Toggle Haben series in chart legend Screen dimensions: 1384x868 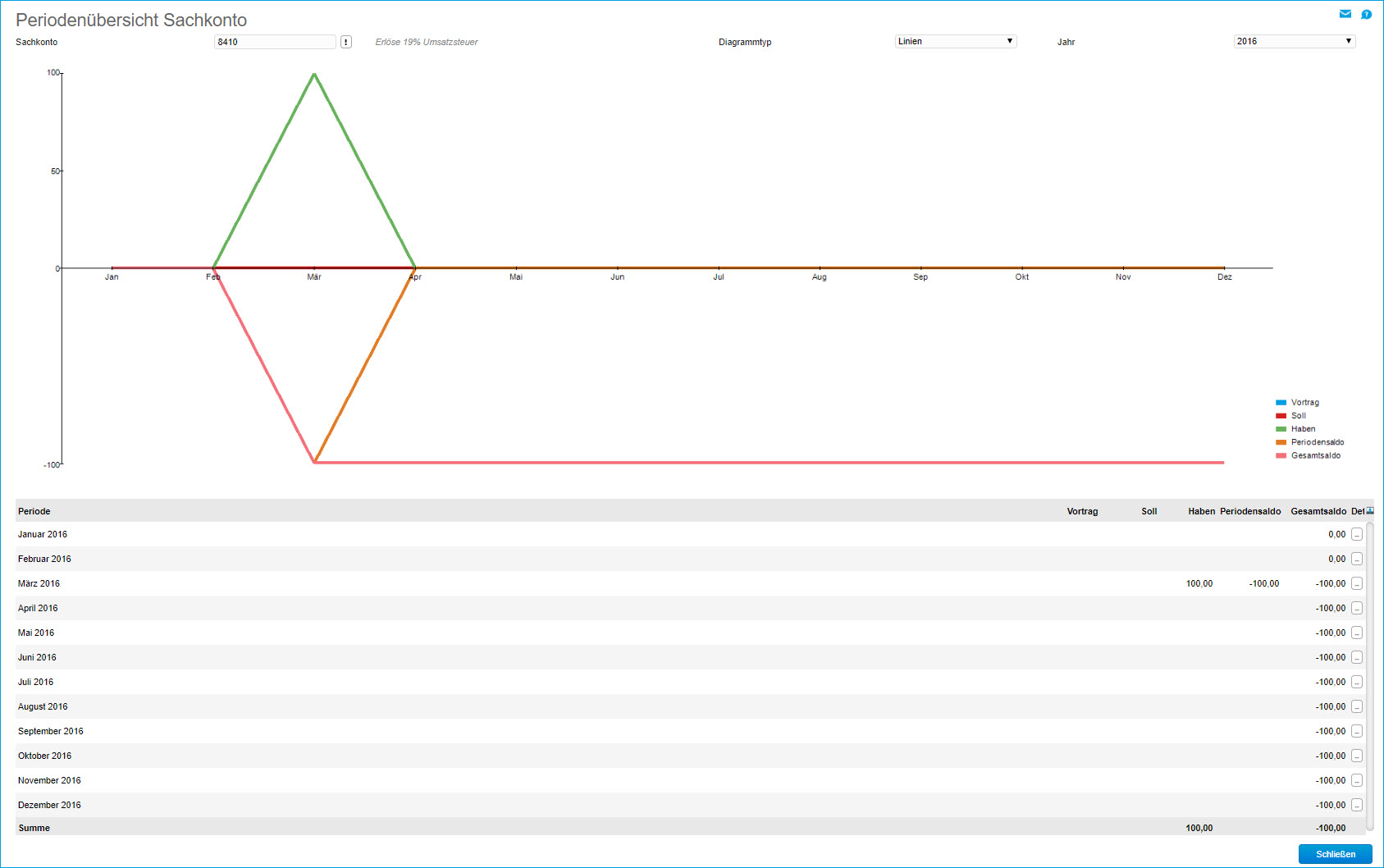1303,429
